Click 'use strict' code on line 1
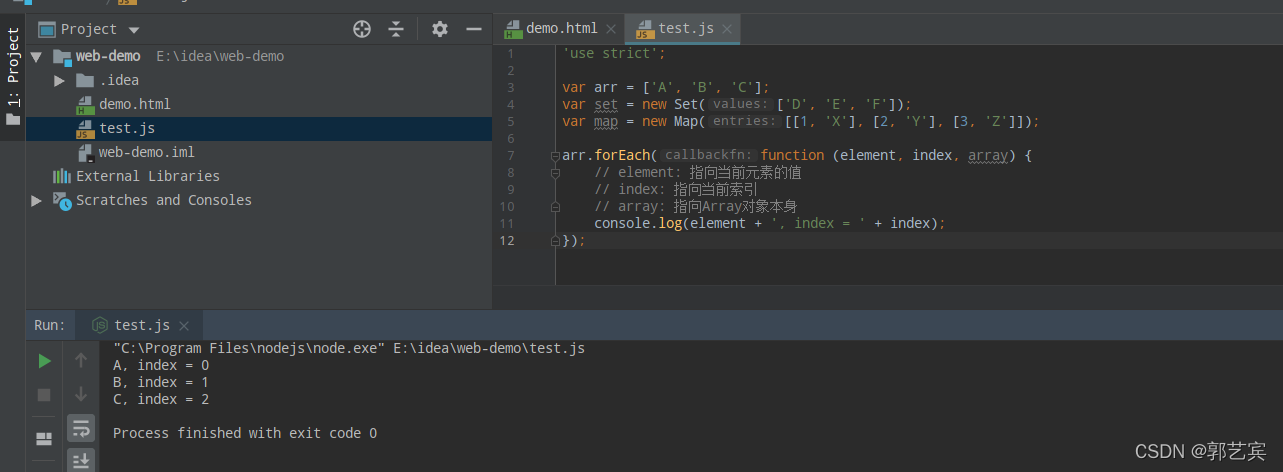Image resolution: width=1283 pixels, height=472 pixels. click(x=613, y=54)
